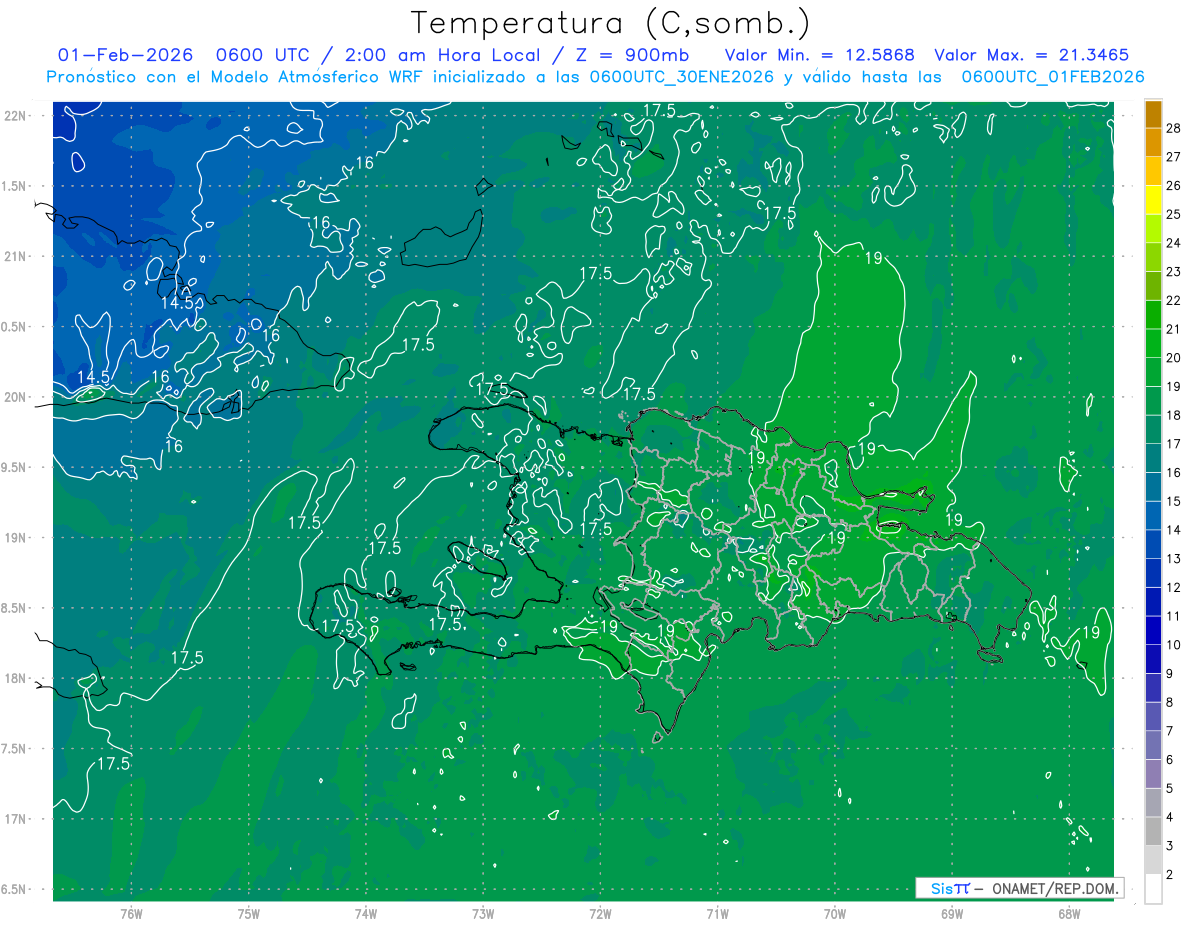Screen dimensions: 1200x927
Task: Select '0600UTC_01FEB2026' valid-until time text
Action: 1053,77
